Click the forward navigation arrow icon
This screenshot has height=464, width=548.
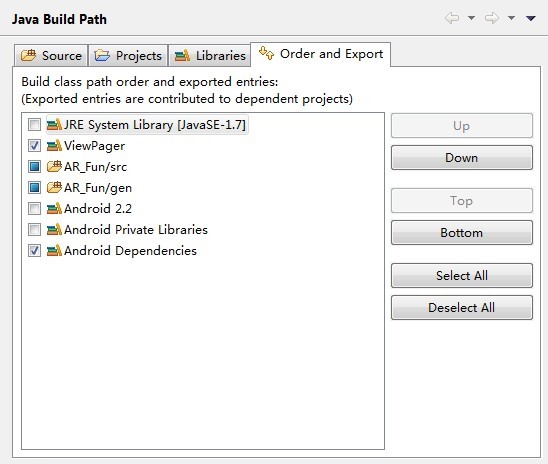pos(492,18)
